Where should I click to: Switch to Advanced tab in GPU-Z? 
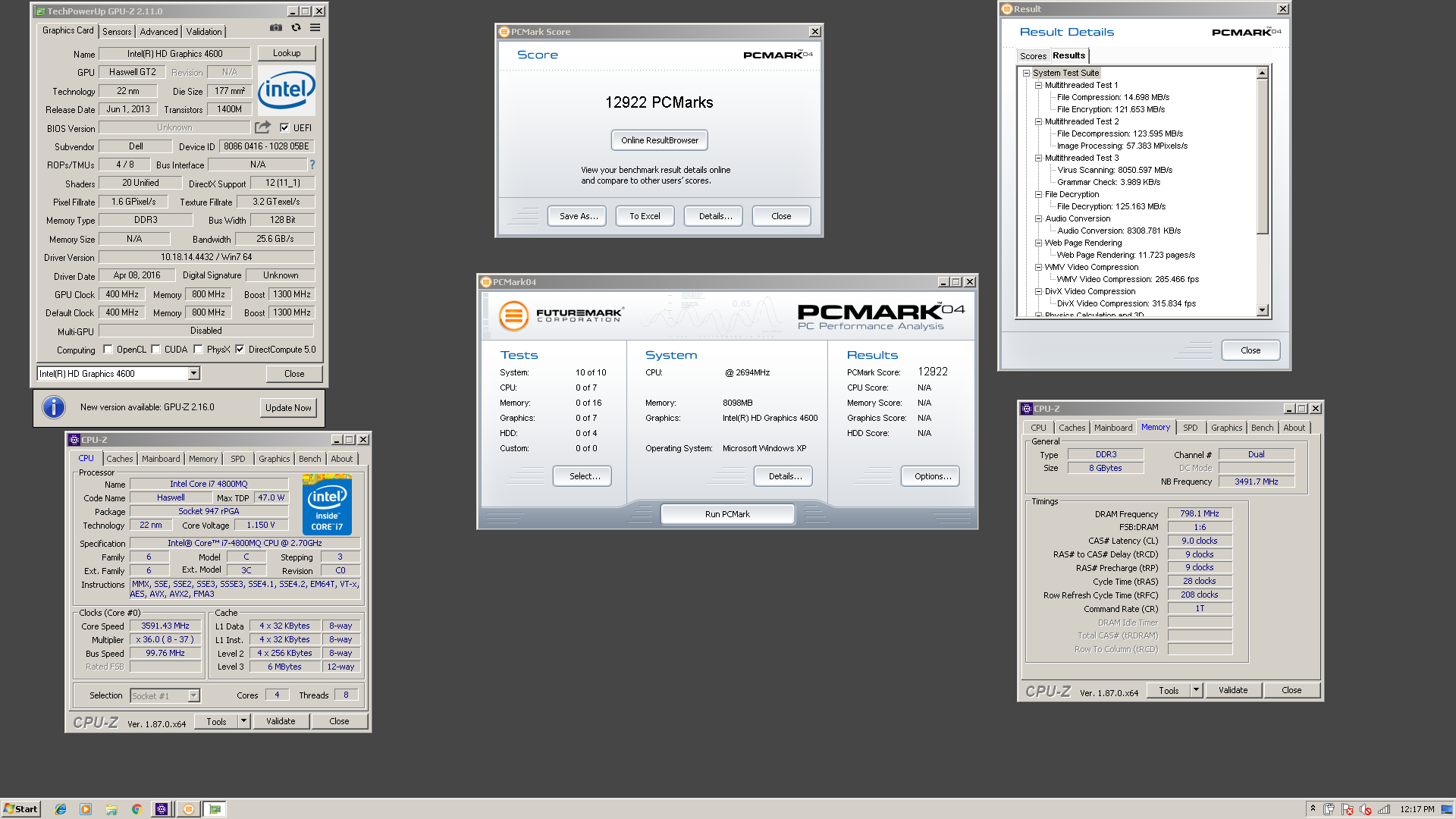coord(158,32)
